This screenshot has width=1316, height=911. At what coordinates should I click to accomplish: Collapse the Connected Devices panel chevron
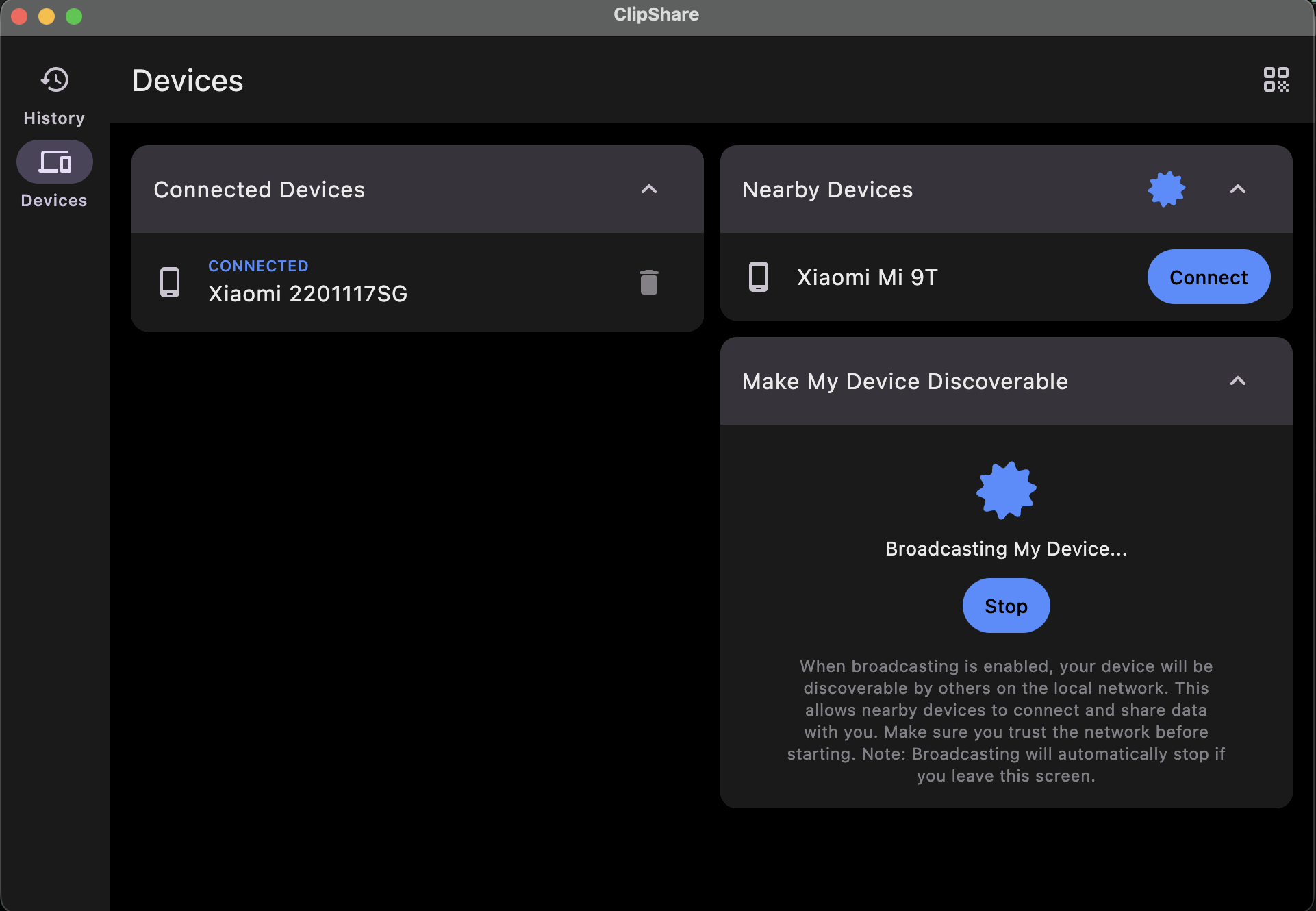(648, 189)
